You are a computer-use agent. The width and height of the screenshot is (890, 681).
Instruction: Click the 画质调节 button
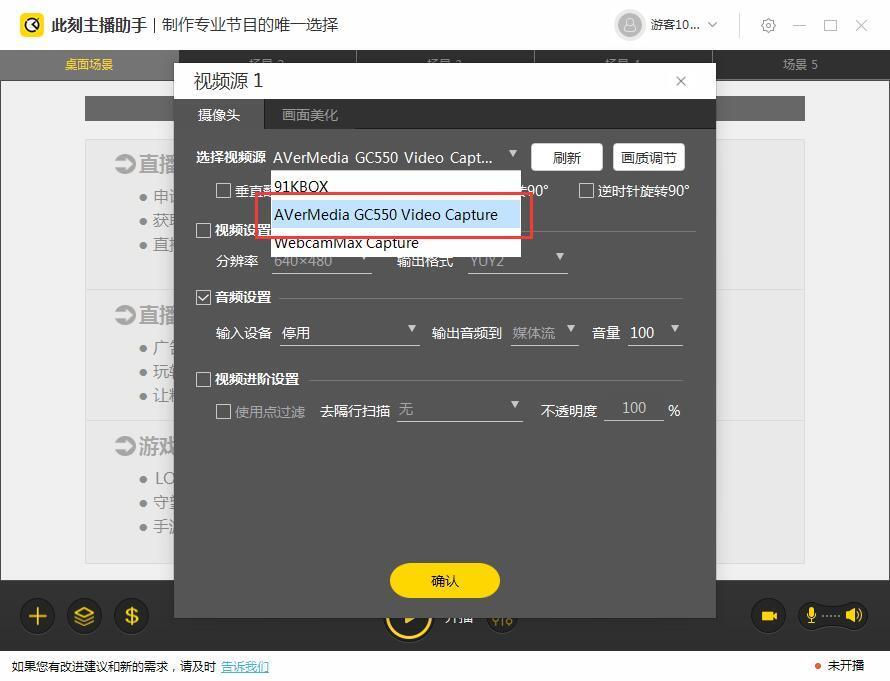tap(649, 157)
